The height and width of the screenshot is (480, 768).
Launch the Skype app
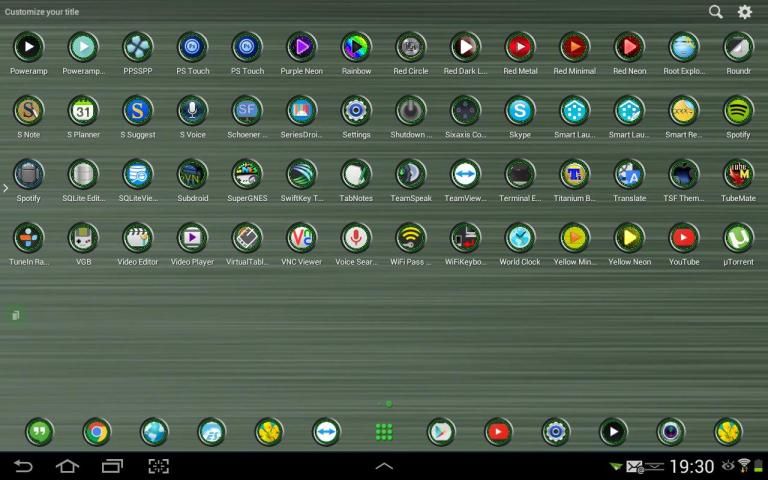click(x=519, y=110)
